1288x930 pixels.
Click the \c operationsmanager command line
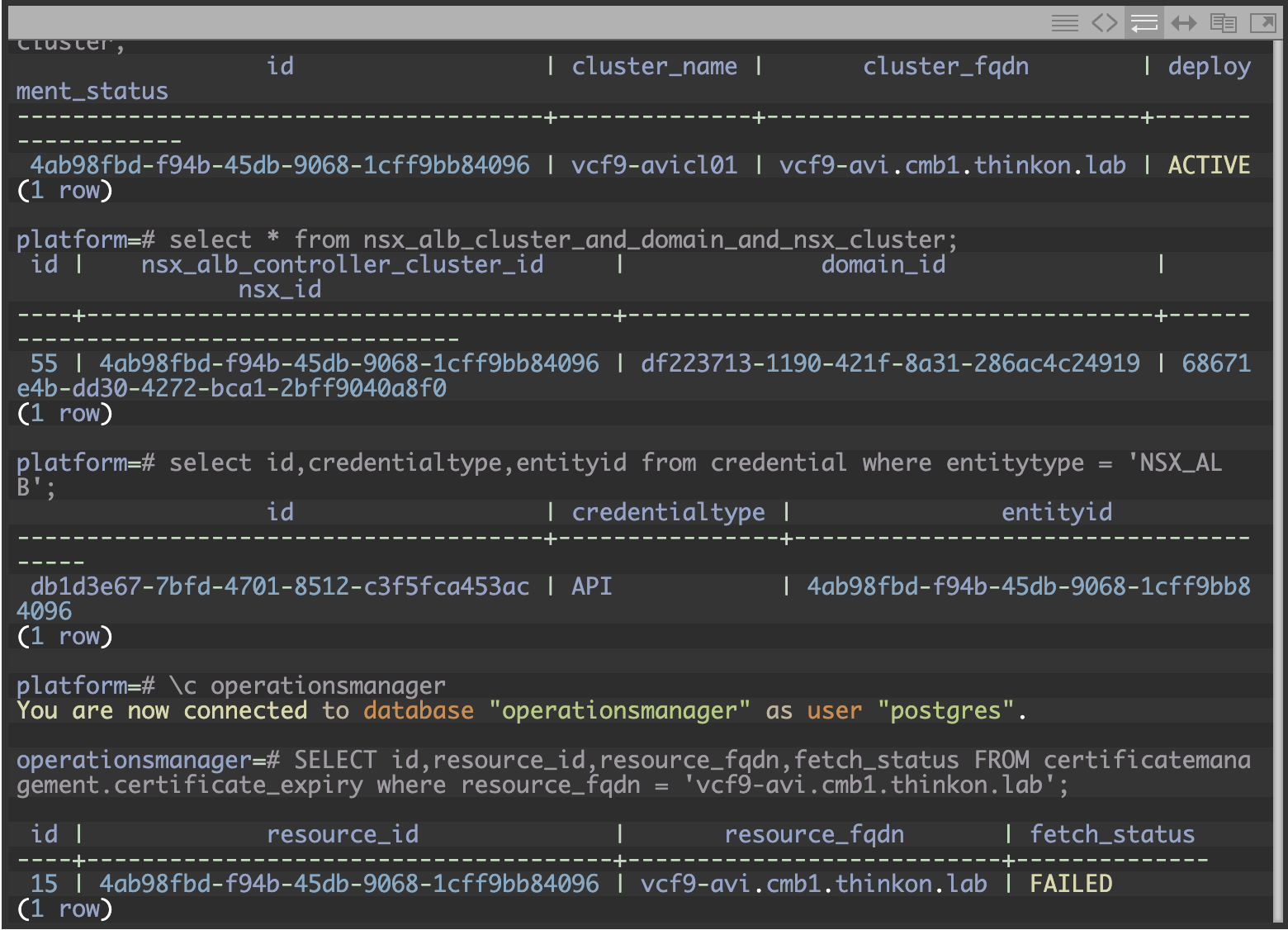[x=306, y=686]
